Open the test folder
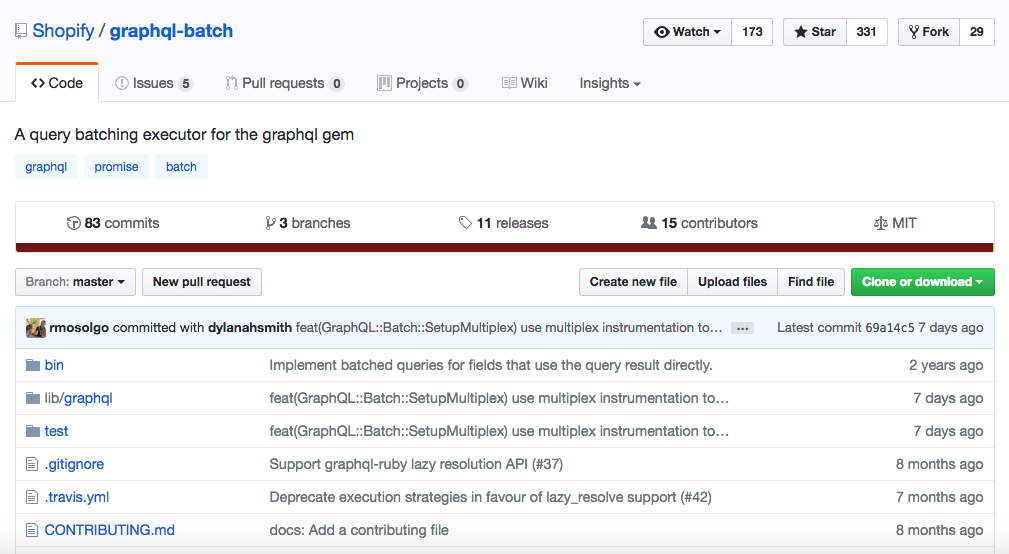This screenshot has height=554, width=1009. (56, 431)
